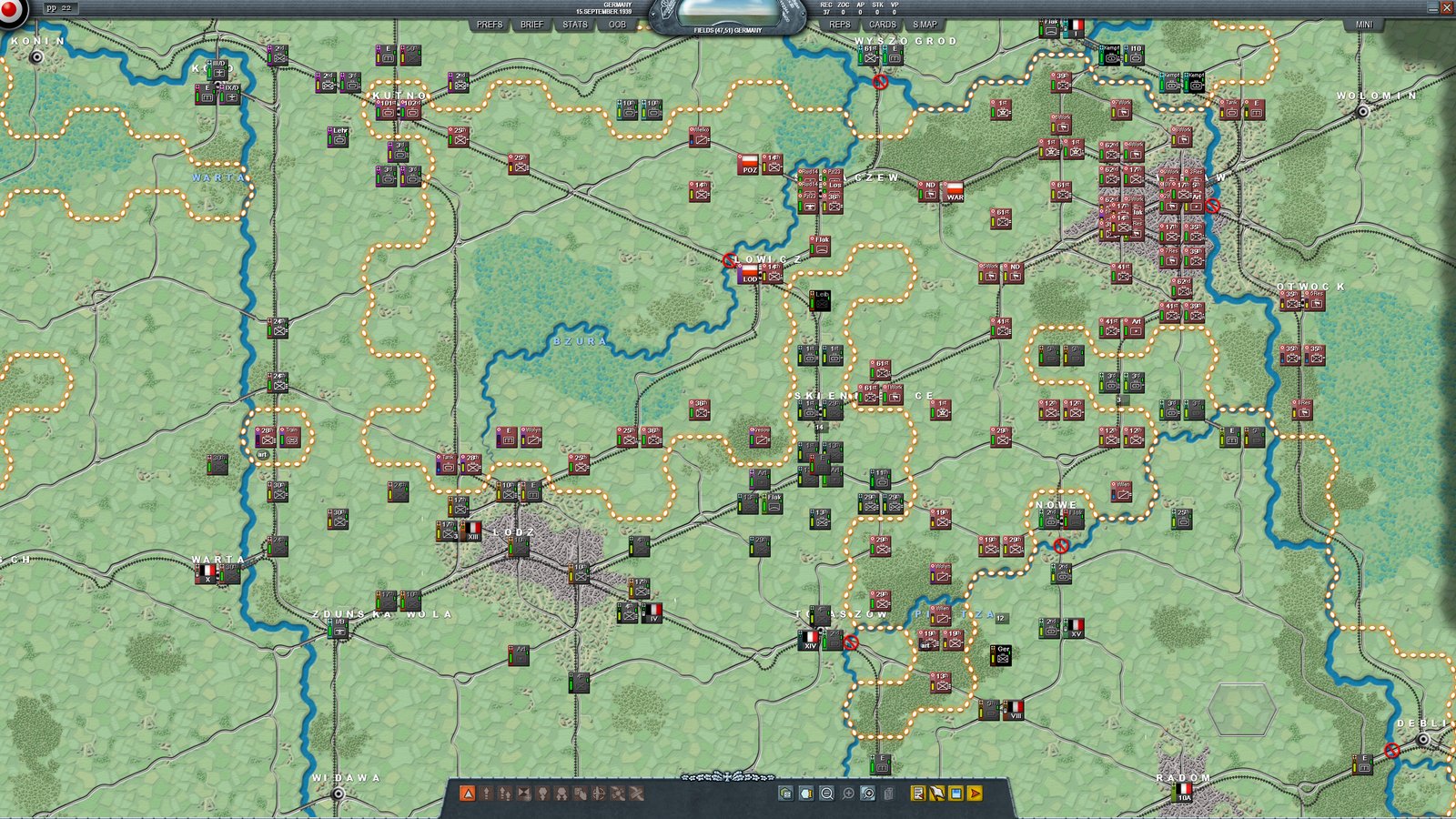The image size is (1456, 819).
Task: Click the yellow save disk icon
Action: [955, 794]
